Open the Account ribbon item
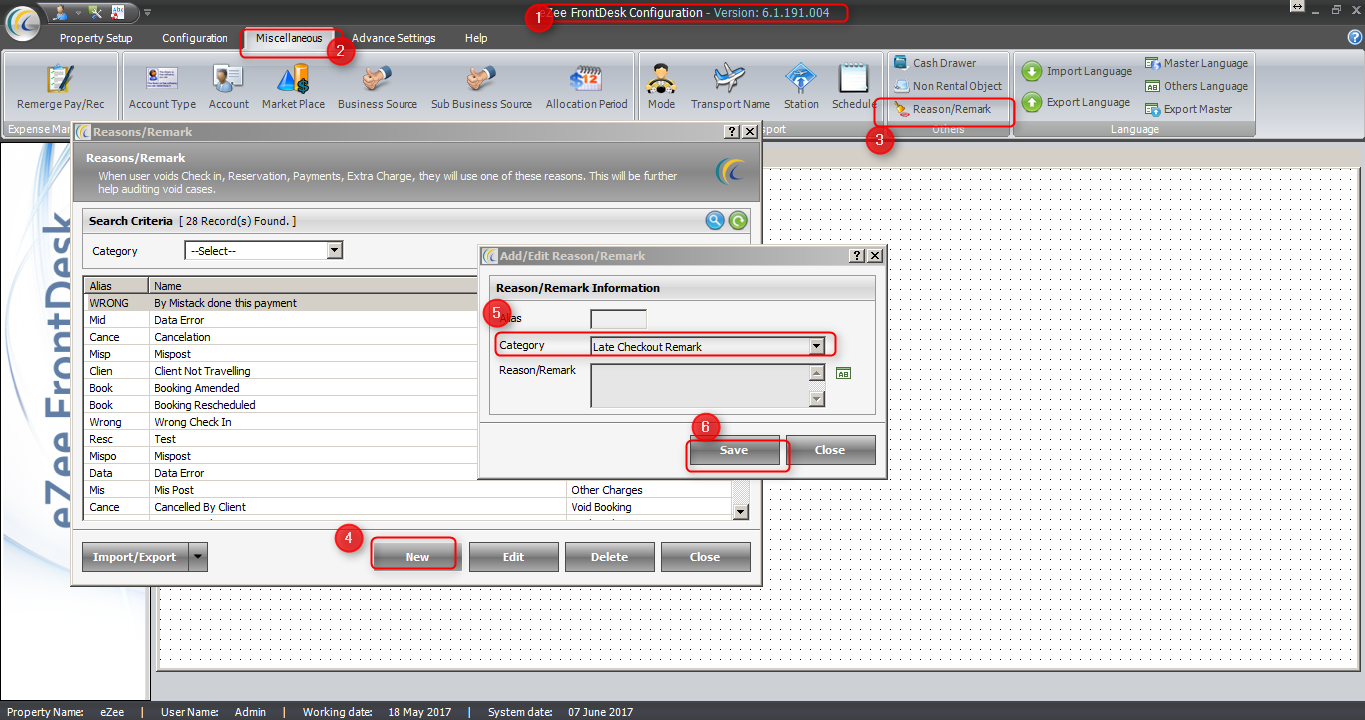The image size is (1365, 720). tap(229, 87)
